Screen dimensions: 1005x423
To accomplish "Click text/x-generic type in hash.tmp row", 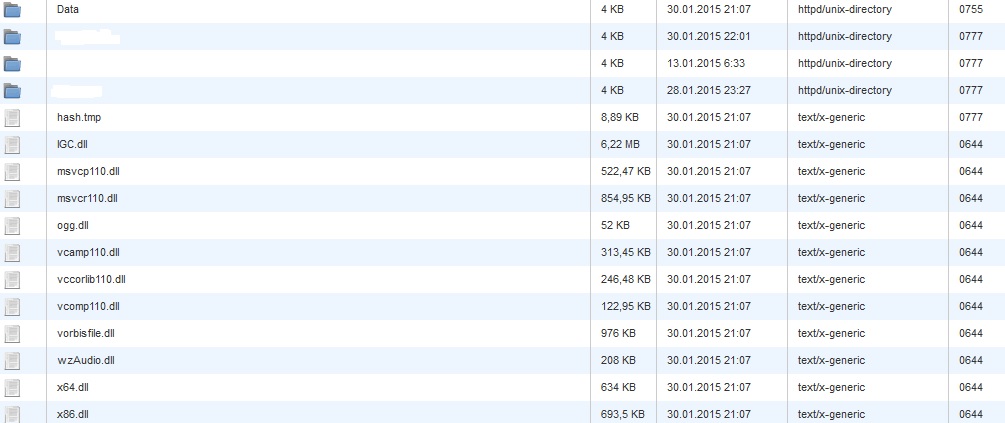I will (831, 117).
